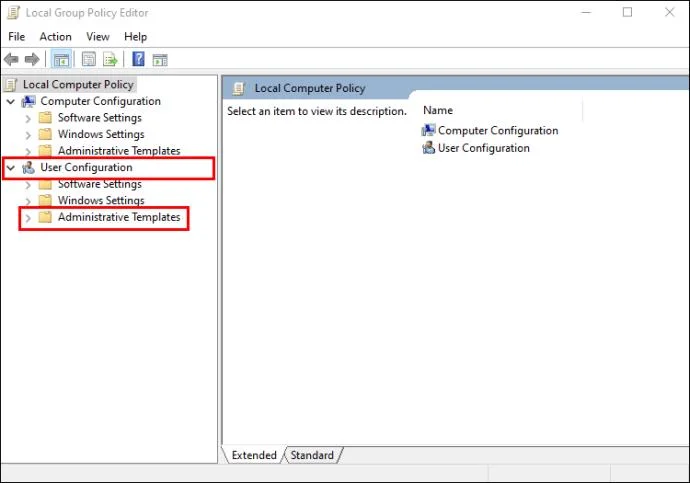The image size is (690, 483).
Task: Click Windows Settings folder icon under Computer Configuration
Action: point(45,134)
